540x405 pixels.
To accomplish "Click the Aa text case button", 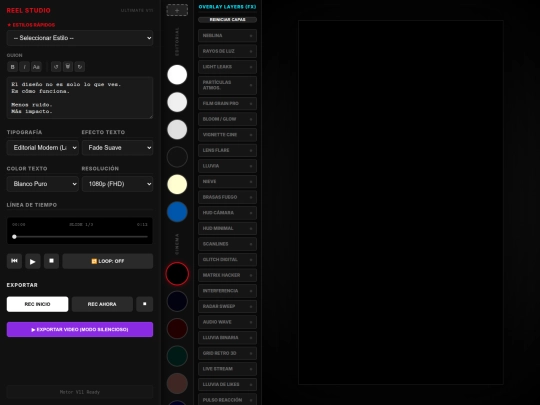I will pos(36,67).
